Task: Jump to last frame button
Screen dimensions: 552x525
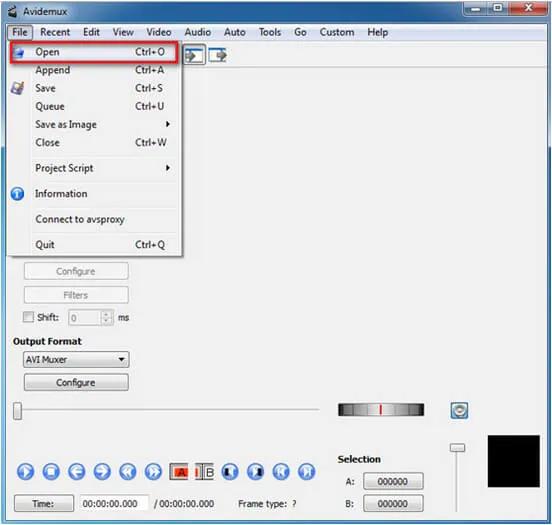Action: [307, 471]
